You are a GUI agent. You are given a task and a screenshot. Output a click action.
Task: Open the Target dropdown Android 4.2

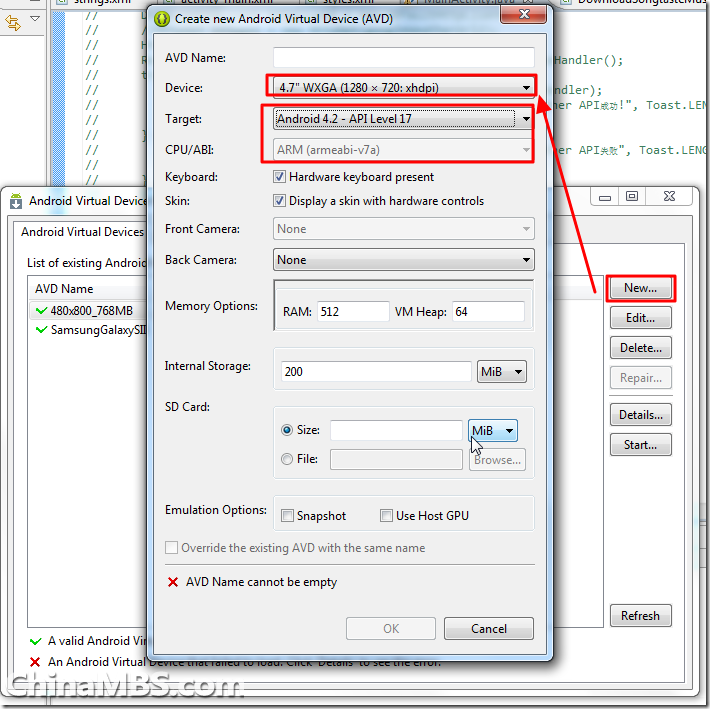coord(403,119)
